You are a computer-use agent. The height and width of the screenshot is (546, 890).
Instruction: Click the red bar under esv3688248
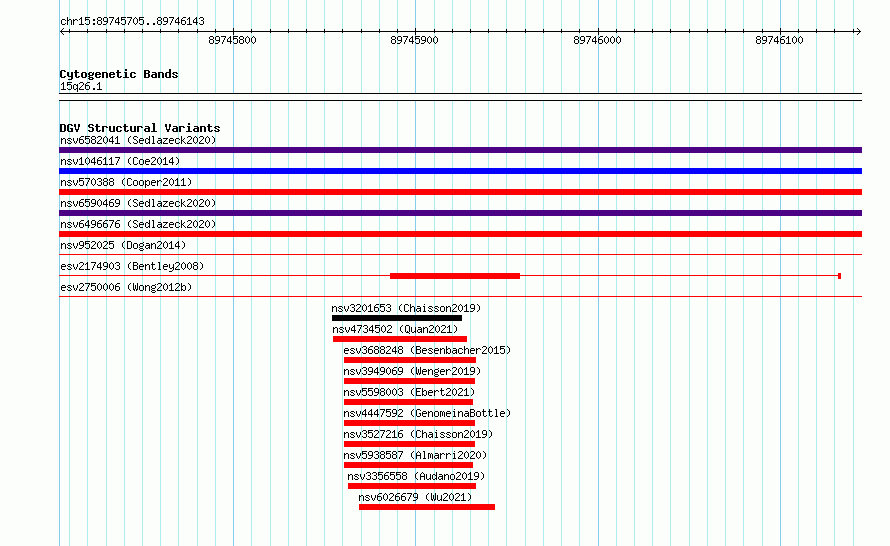tap(410, 360)
